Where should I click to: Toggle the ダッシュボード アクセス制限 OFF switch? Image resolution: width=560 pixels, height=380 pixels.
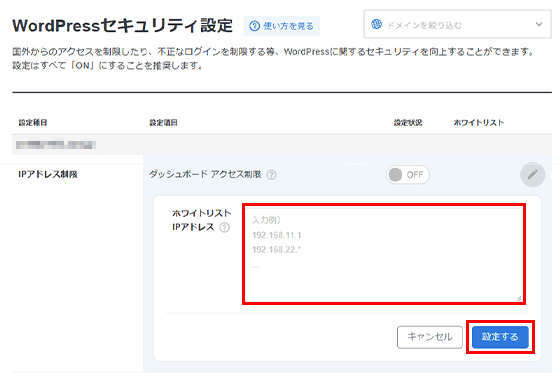click(408, 175)
